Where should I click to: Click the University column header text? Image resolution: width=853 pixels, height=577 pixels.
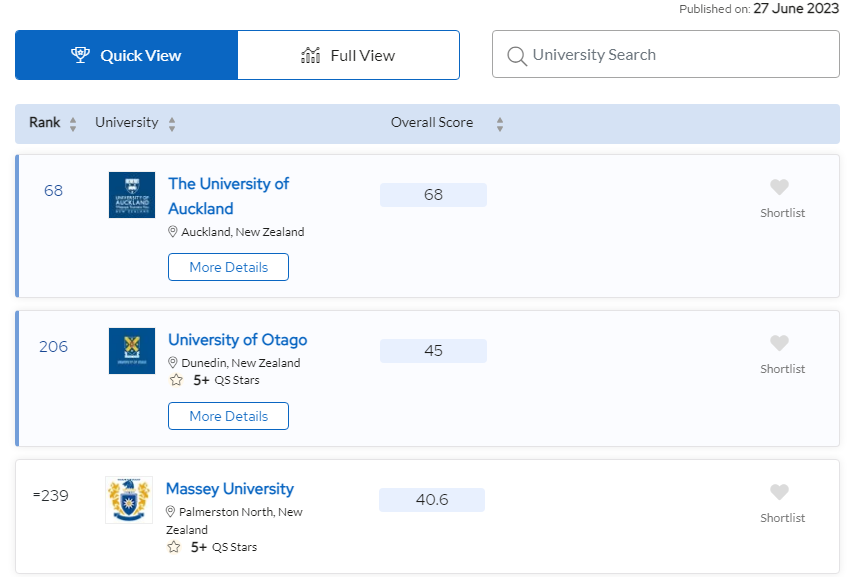point(127,122)
